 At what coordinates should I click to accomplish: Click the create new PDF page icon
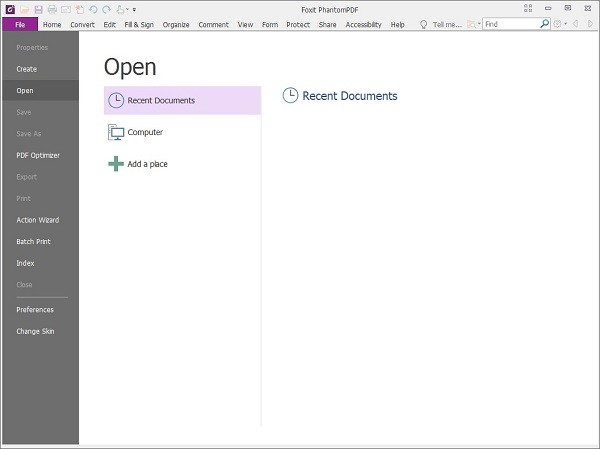coord(80,10)
